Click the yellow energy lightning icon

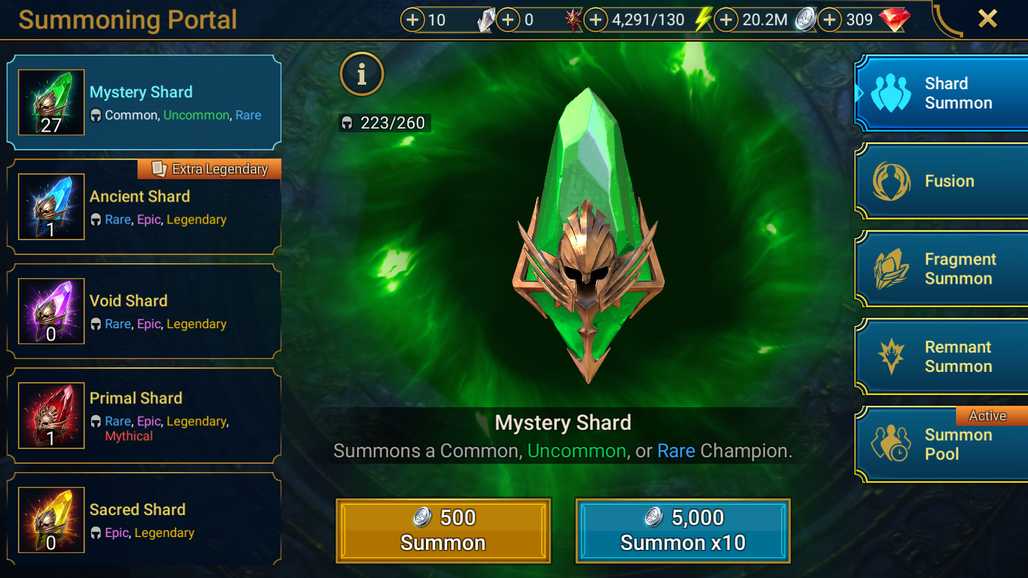point(703,20)
